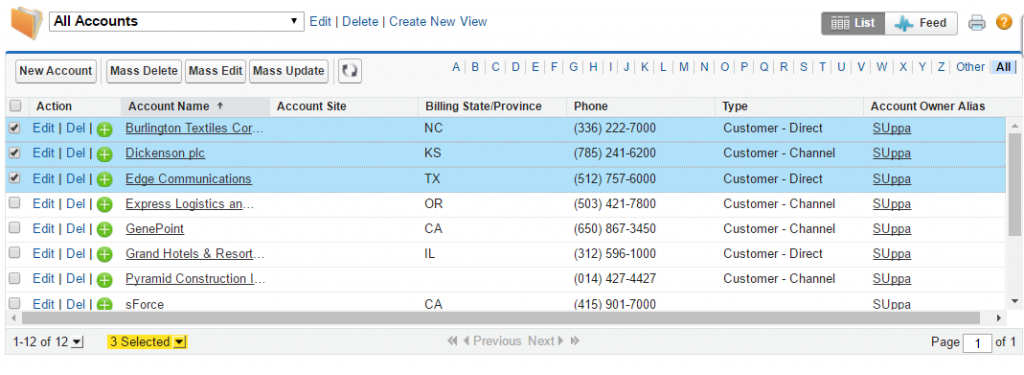
Task: Switch to List view
Action: [853, 23]
